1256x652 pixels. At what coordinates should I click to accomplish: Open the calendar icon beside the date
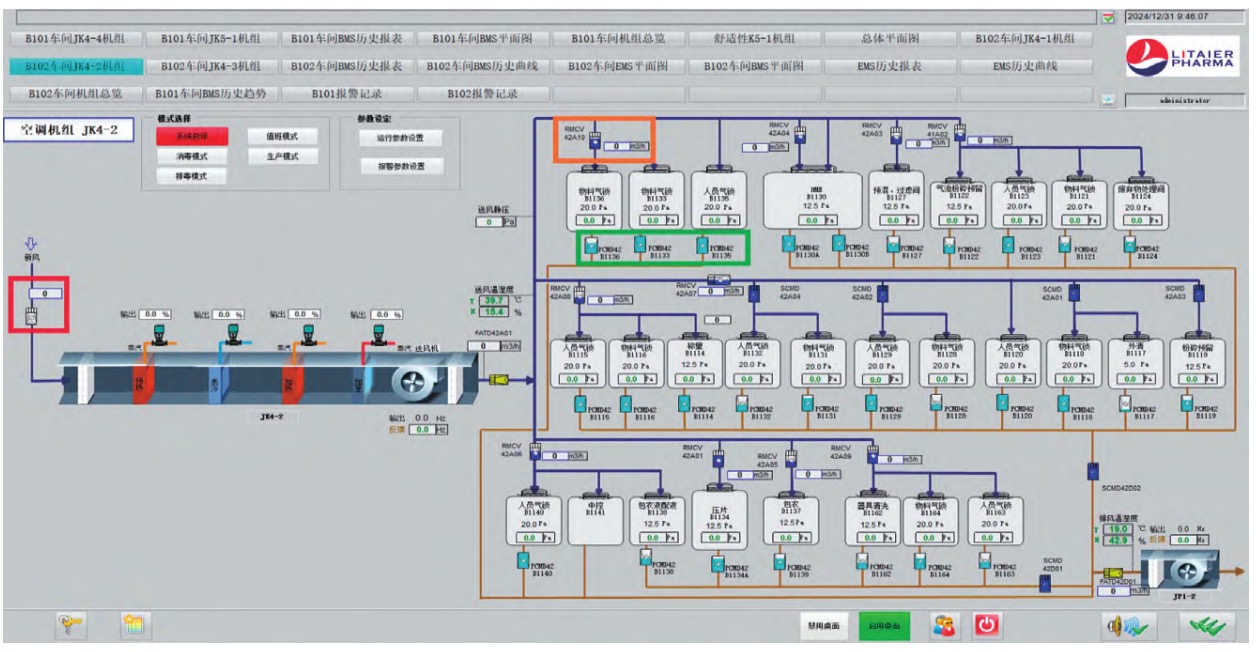click(1107, 17)
